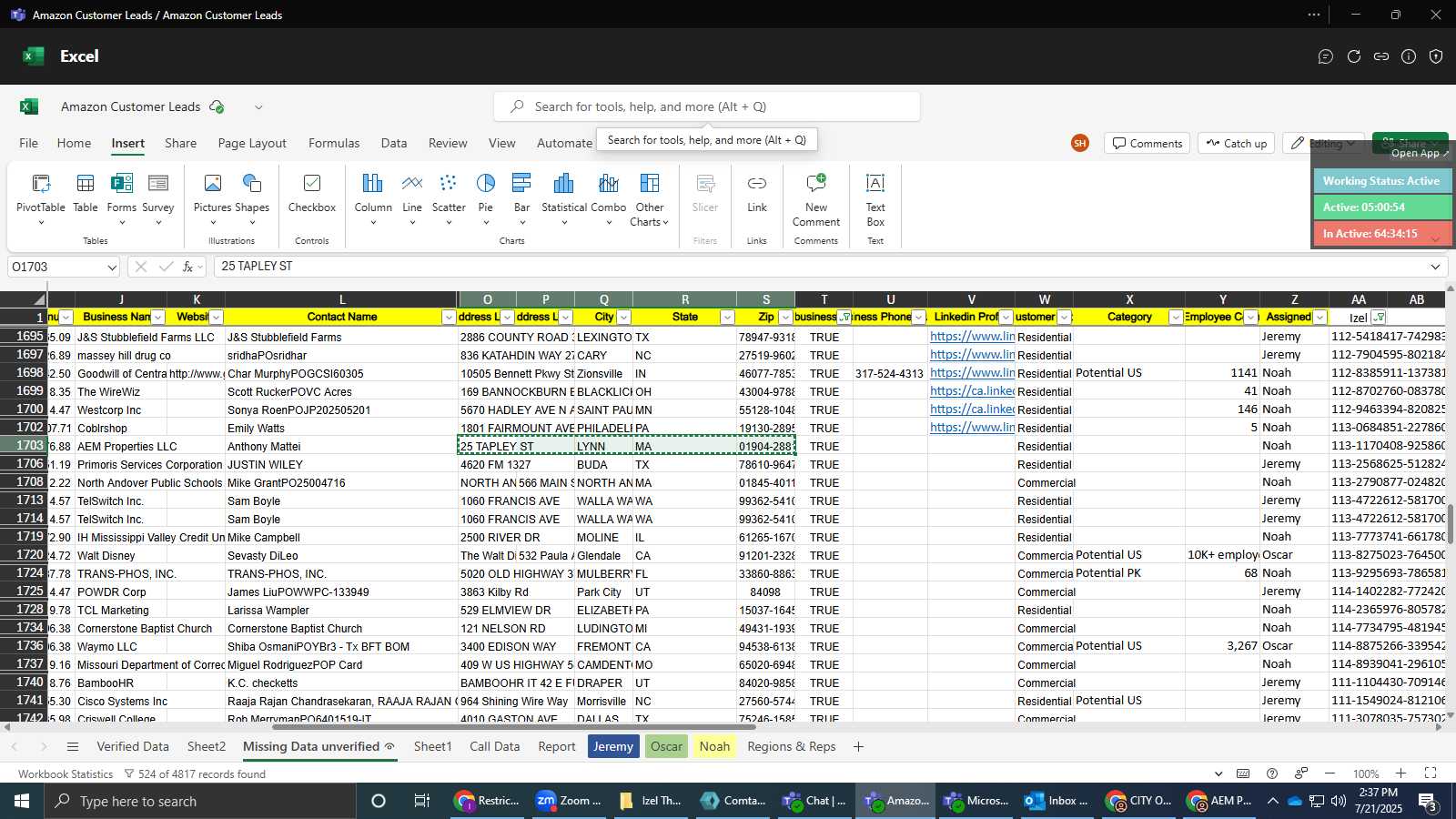Image resolution: width=1456 pixels, height=819 pixels.
Task: Open the Oscar sheet tab
Action: (666, 747)
